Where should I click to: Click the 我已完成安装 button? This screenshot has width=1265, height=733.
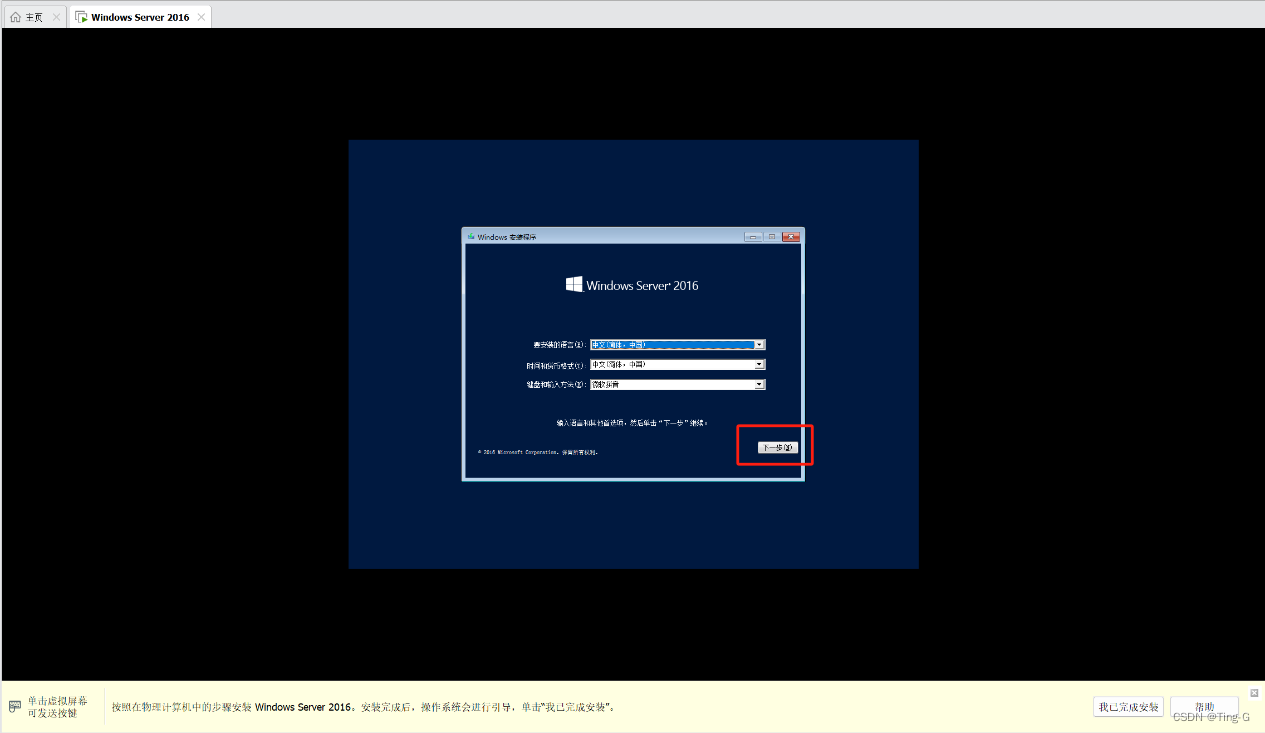click(1128, 707)
